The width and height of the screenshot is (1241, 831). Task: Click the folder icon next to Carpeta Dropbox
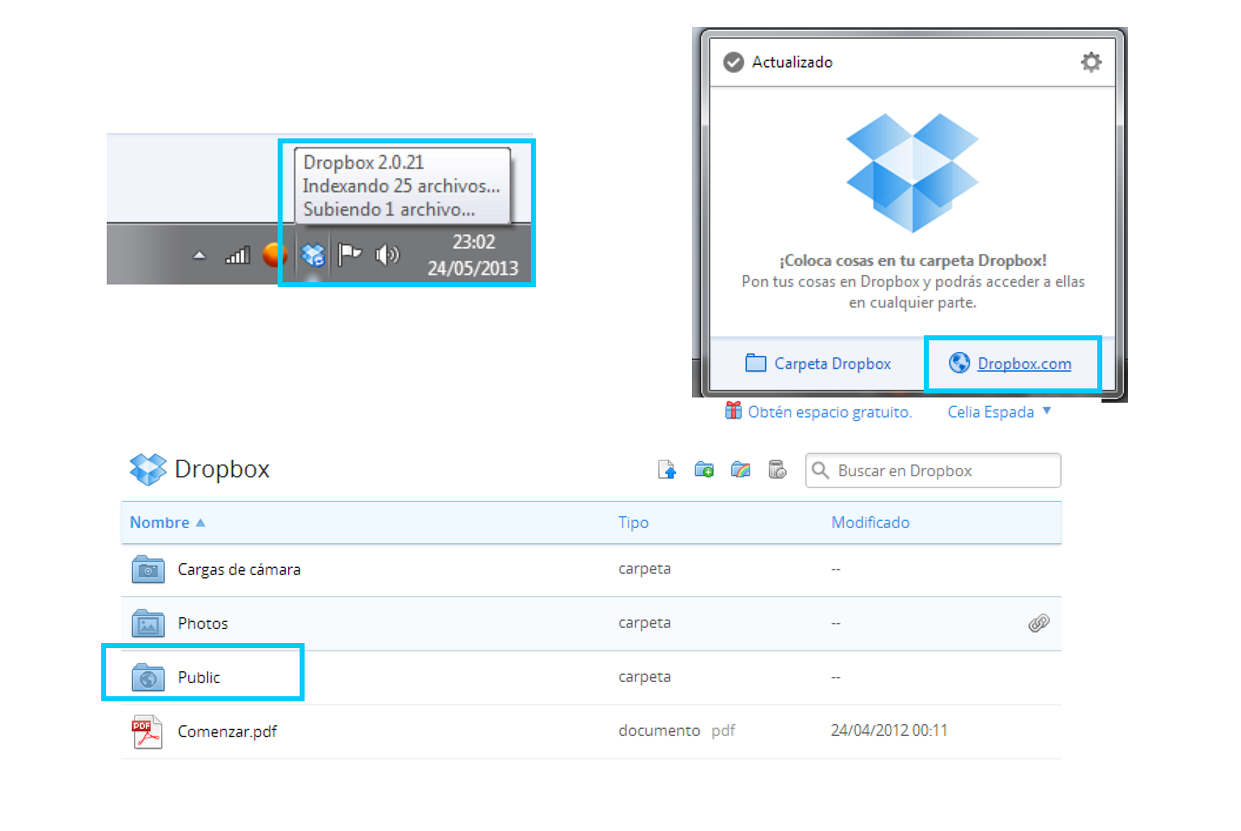tap(756, 363)
